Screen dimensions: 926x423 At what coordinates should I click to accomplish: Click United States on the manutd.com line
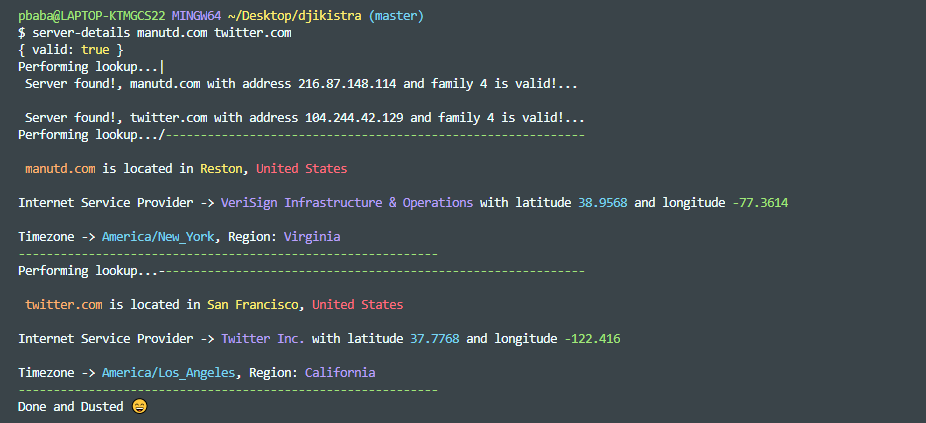[x=302, y=169]
